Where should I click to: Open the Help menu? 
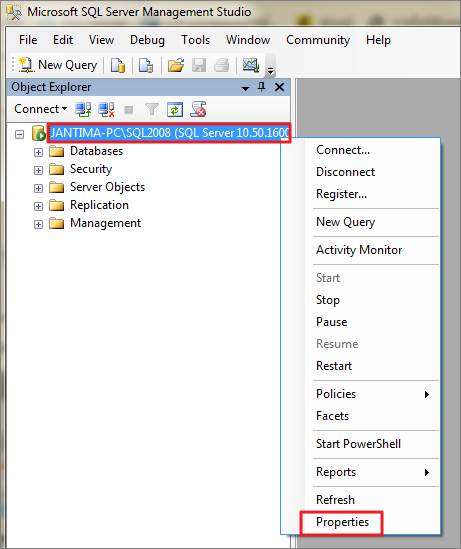(x=378, y=40)
